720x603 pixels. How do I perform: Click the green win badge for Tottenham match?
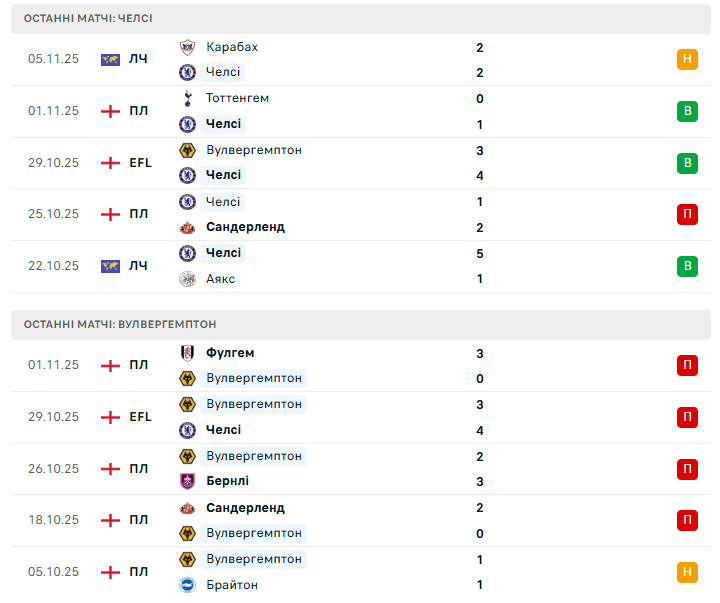click(x=687, y=111)
